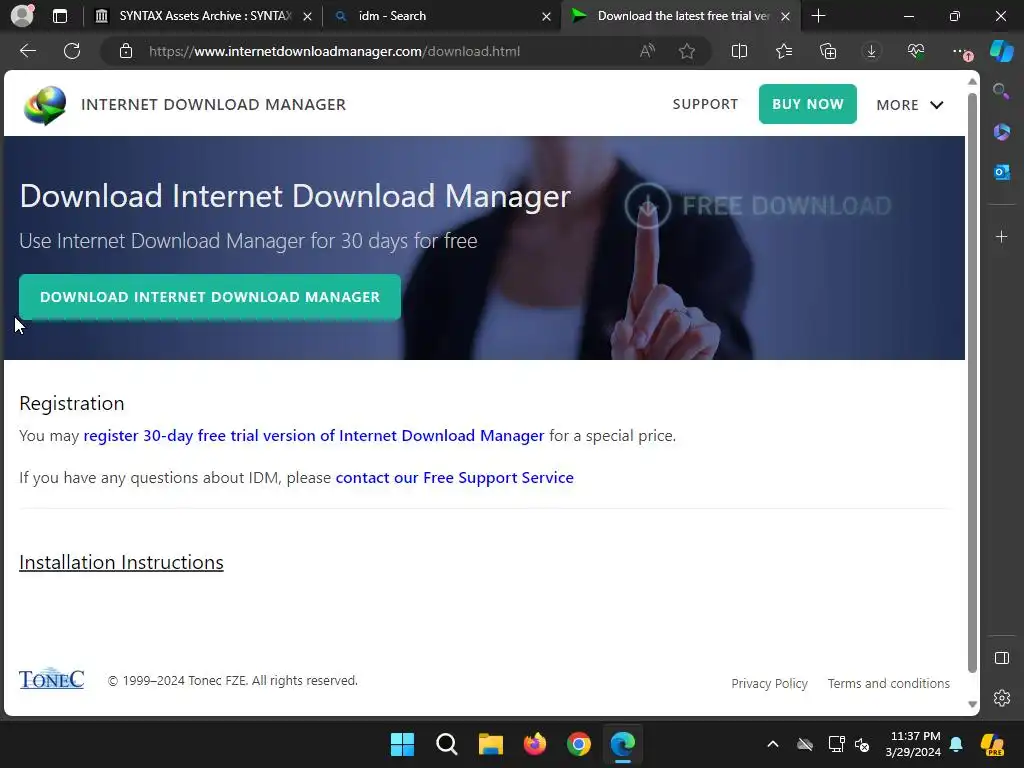
Task: Click the IDM globe logo
Action: pyautogui.click(x=45, y=104)
